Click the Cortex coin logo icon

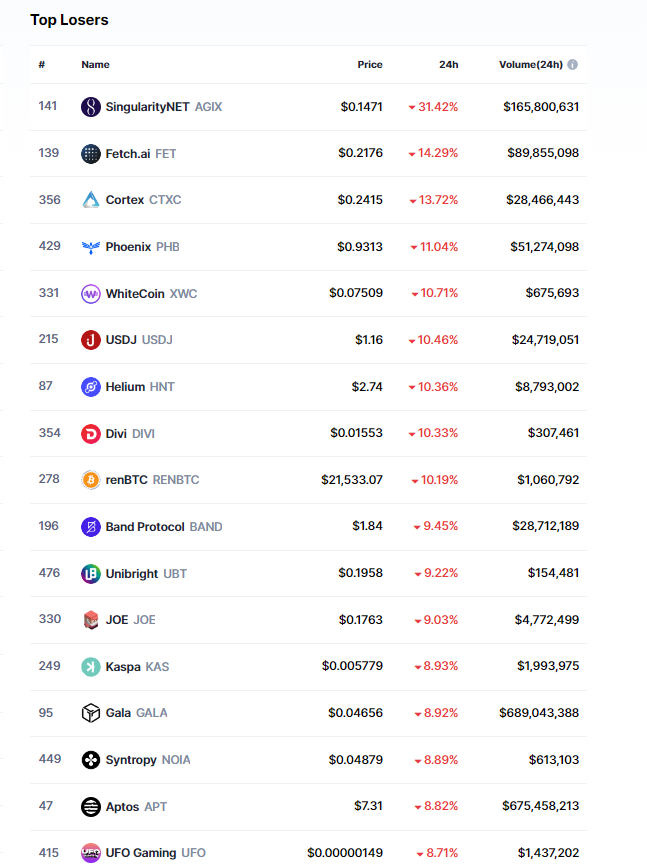coord(91,200)
